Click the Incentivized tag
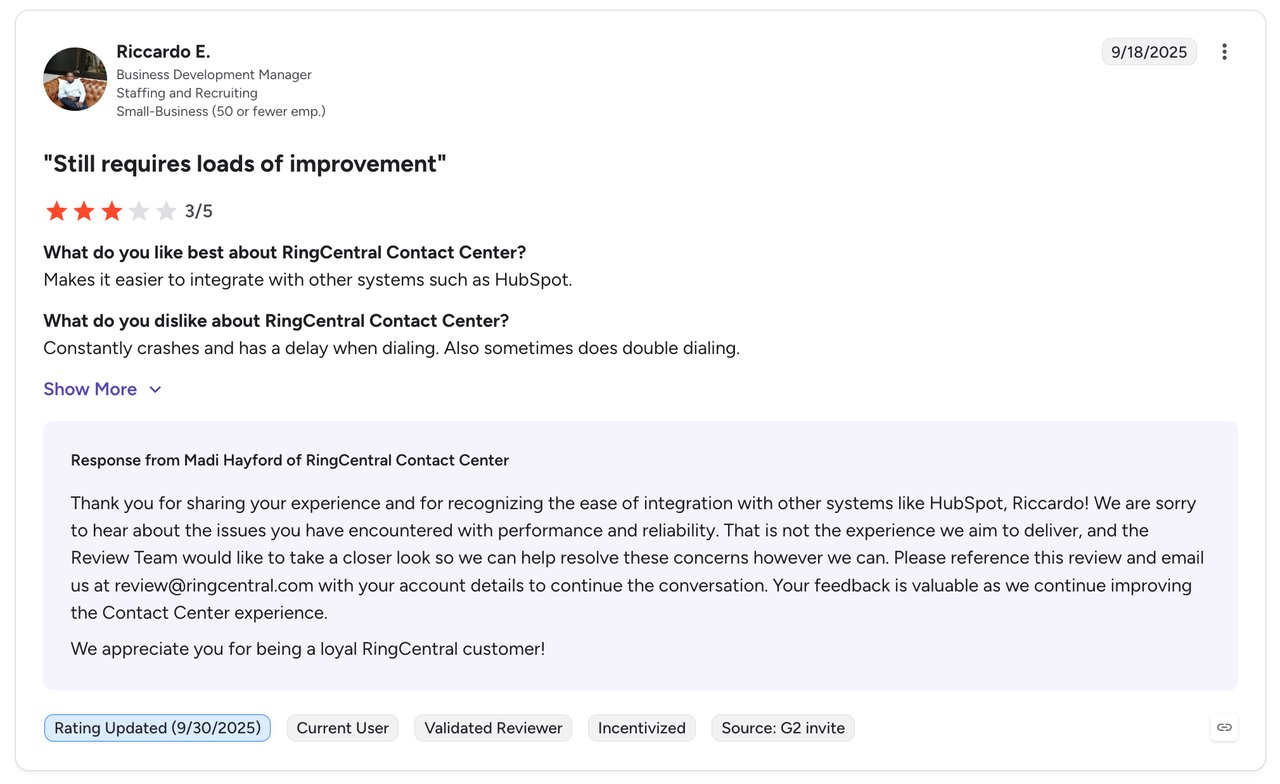 (642, 728)
